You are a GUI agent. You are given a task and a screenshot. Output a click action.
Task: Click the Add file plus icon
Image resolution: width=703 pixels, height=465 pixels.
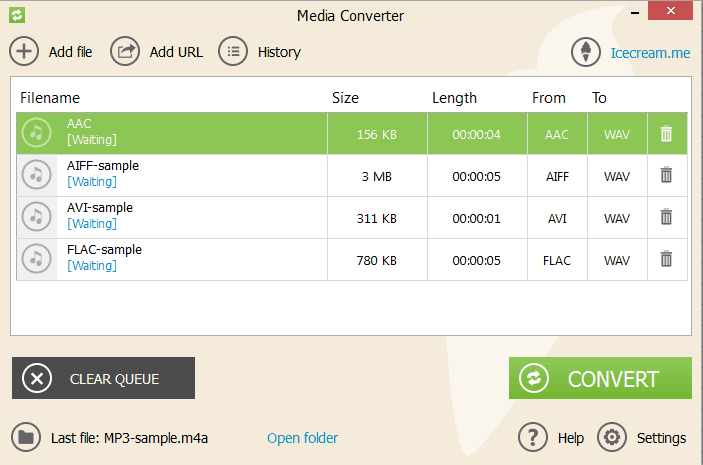click(24, 52)
